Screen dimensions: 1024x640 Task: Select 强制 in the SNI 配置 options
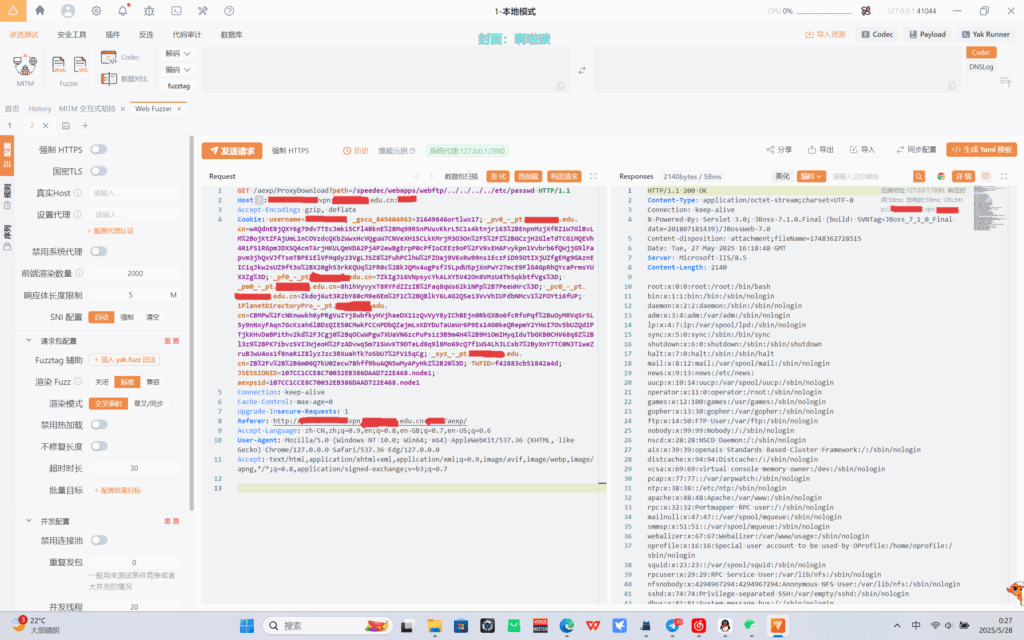(127, 317)
